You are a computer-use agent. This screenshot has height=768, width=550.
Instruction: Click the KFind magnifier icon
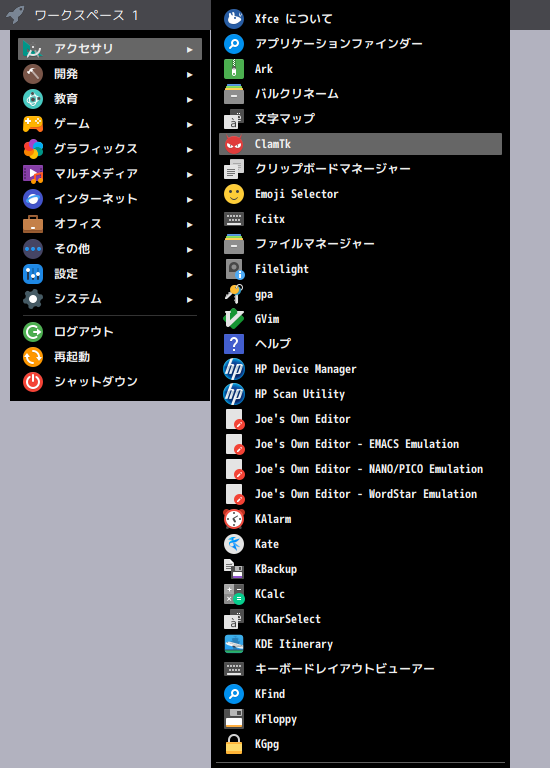[x=234, y=694]
